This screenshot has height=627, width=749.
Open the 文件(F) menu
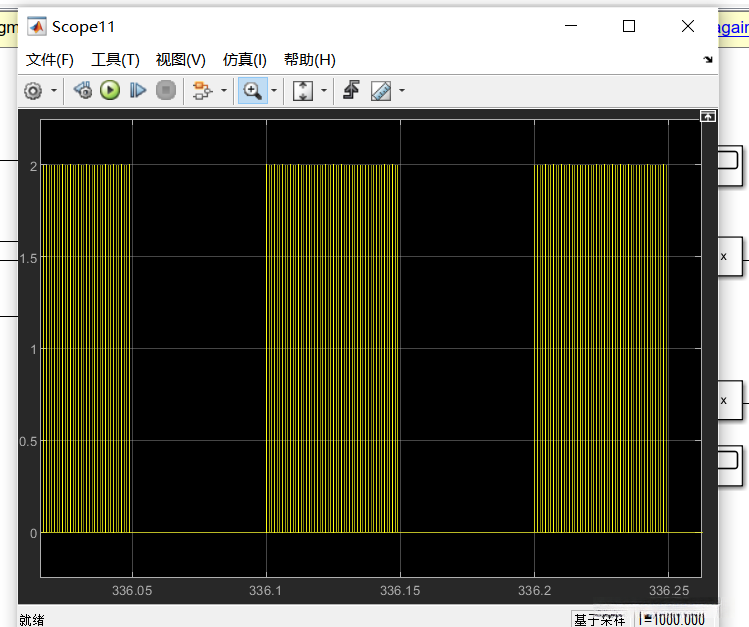click(x=49, y=60)
